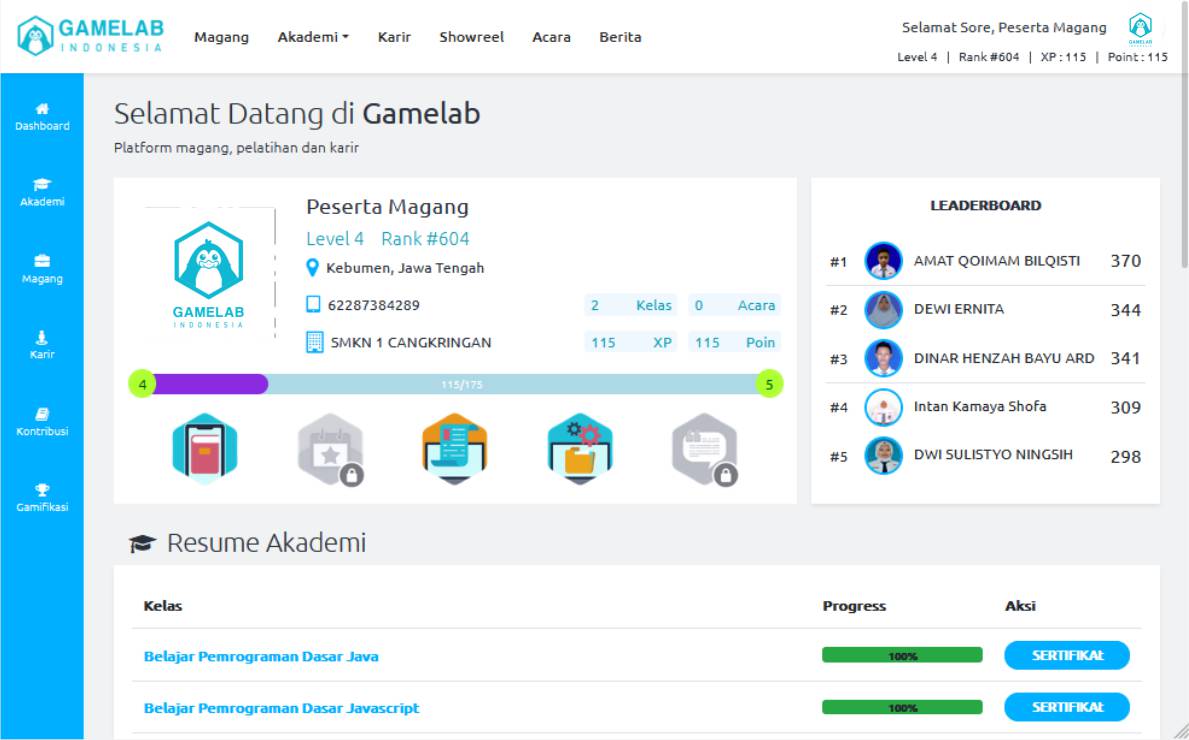Screen dimensions: 1189x740
Task: Click the 115 Poin stat badge
Action: click(735, 342)
